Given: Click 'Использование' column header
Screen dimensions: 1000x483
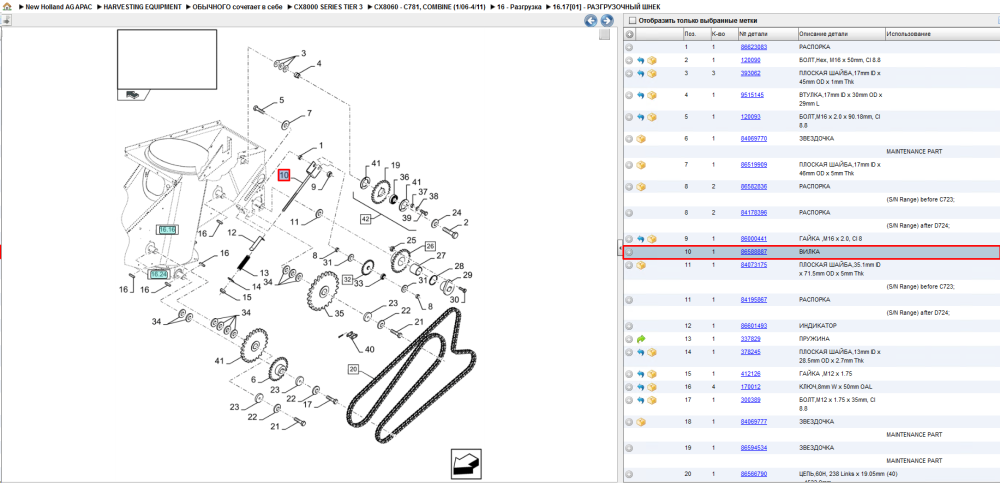Looking at the screenshot, I should [942, 34].
